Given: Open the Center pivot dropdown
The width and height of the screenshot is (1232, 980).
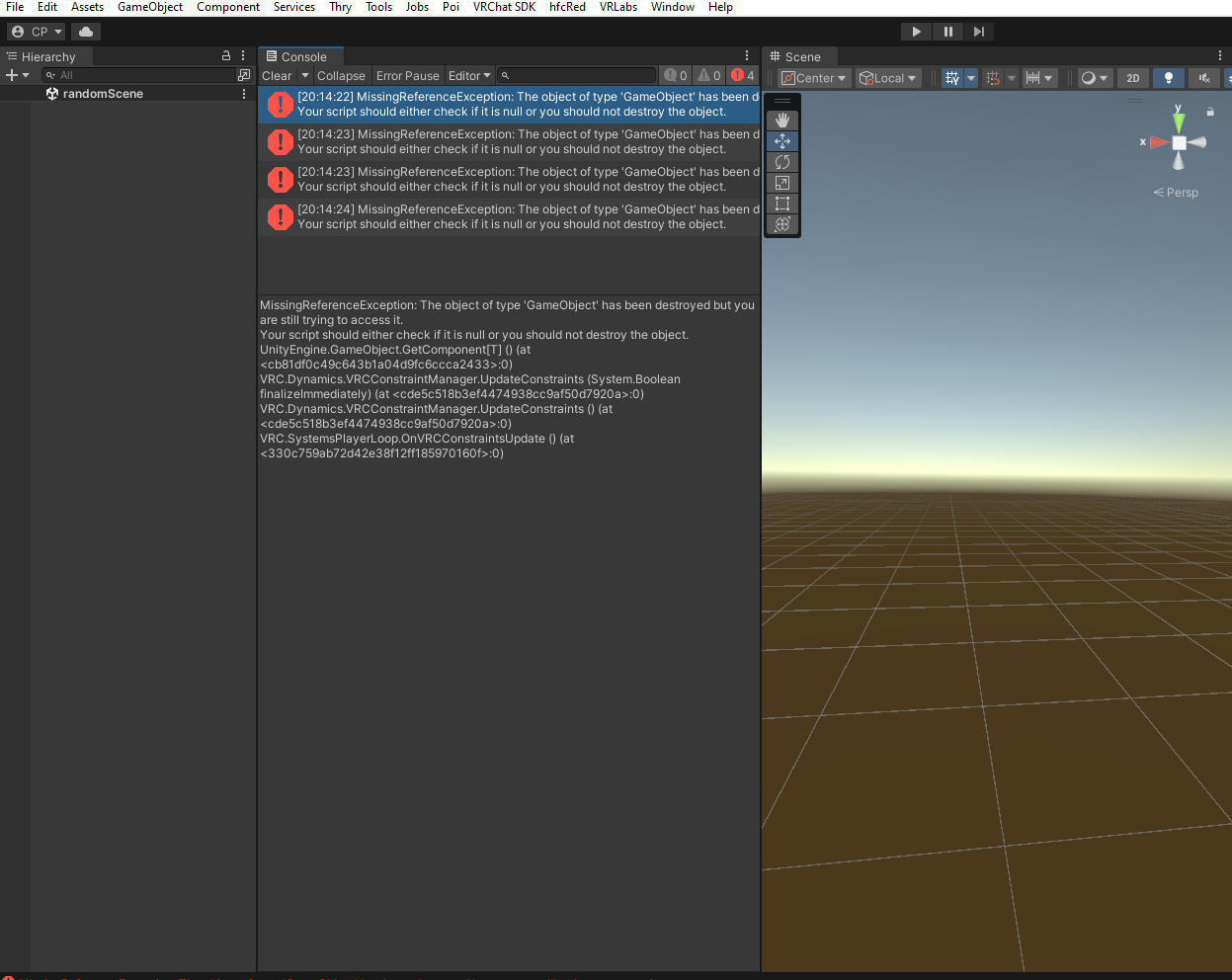Looking at the screenshot, I should pyautogui.click(x=814, y=78).
